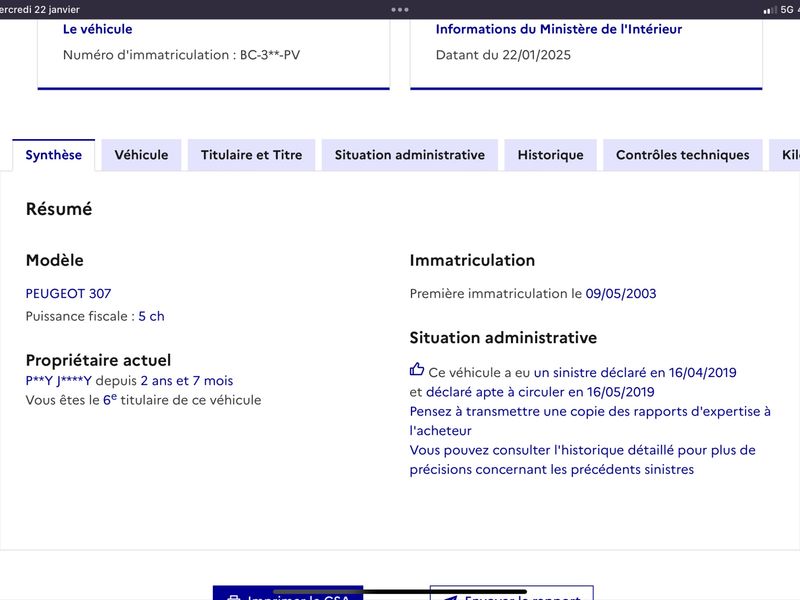Open the Titulaire et Titre tab

coord(252,155)
